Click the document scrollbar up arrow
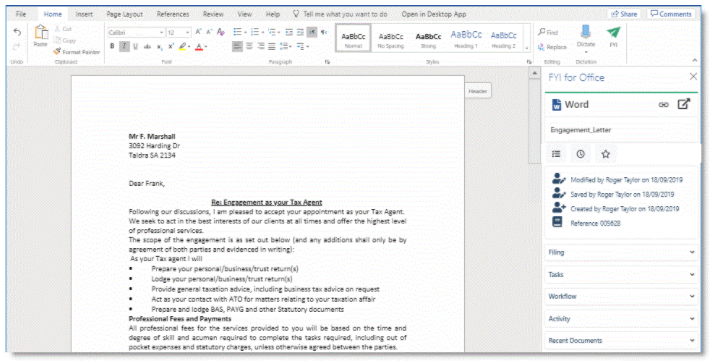 534,73
